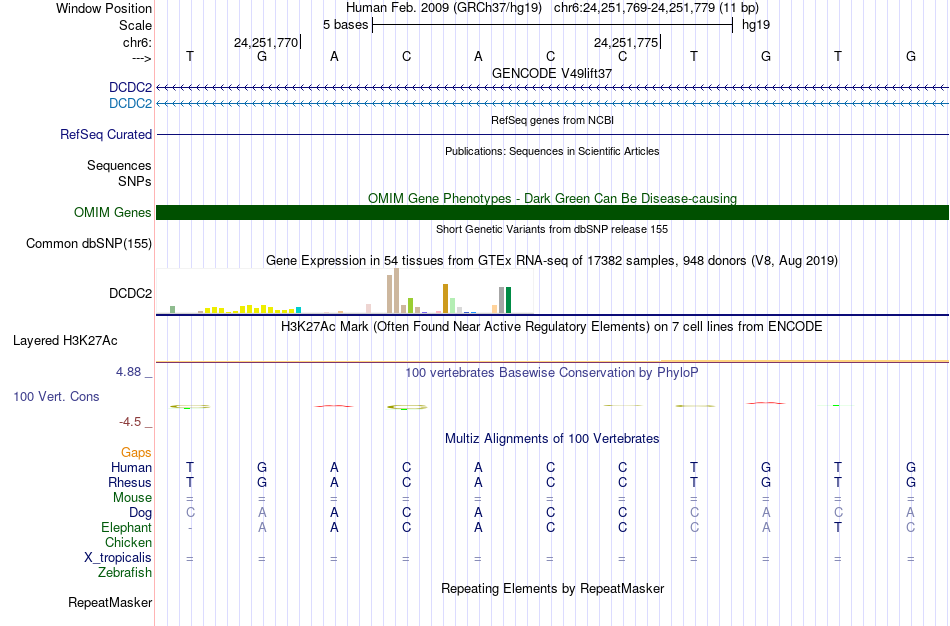This screenshot has height=626, width=950.
Task: Click the tallest tan bar in GTEx chart
Action: point(397,291)
